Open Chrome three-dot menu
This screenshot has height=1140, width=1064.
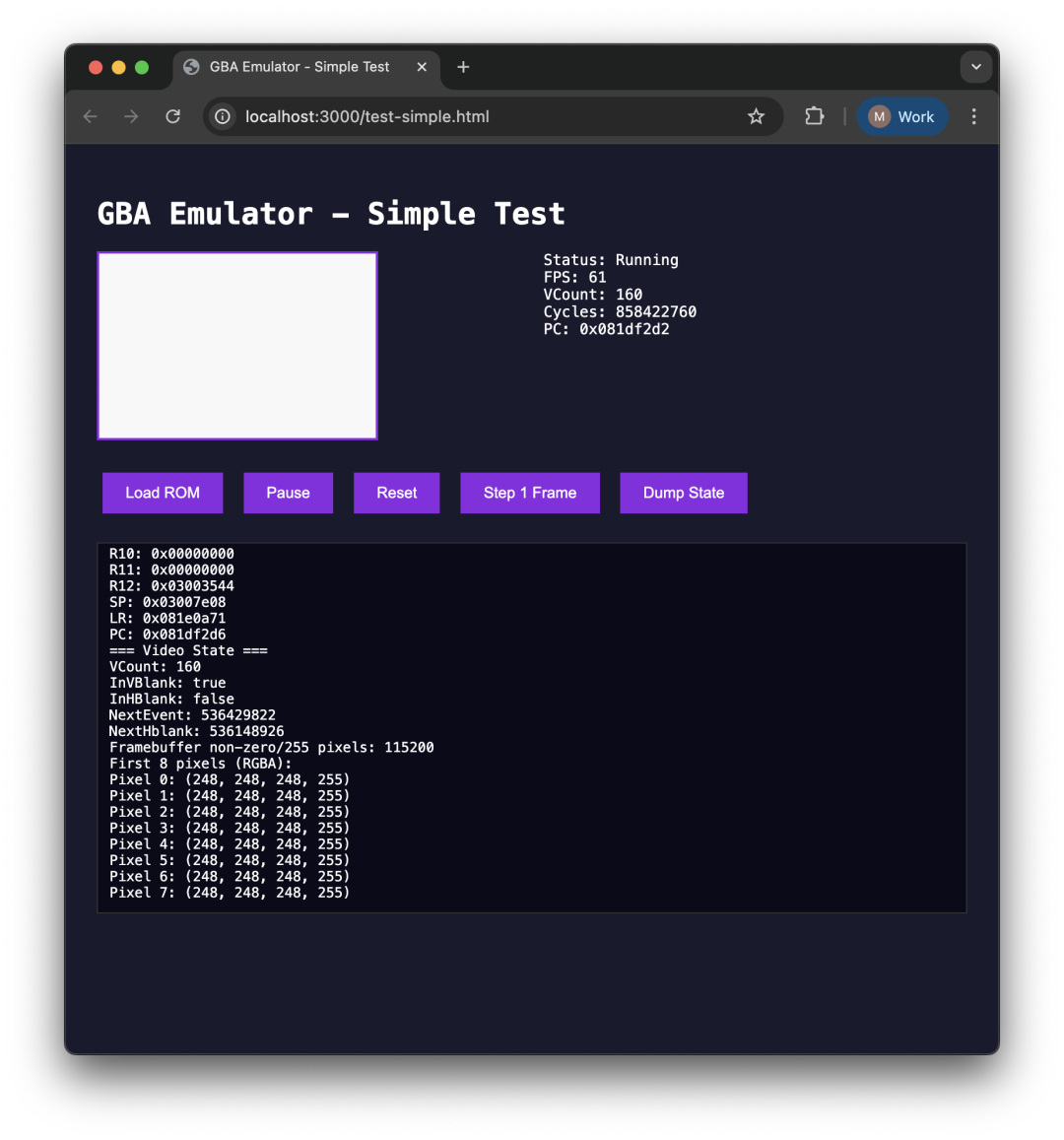click(974, 116)
